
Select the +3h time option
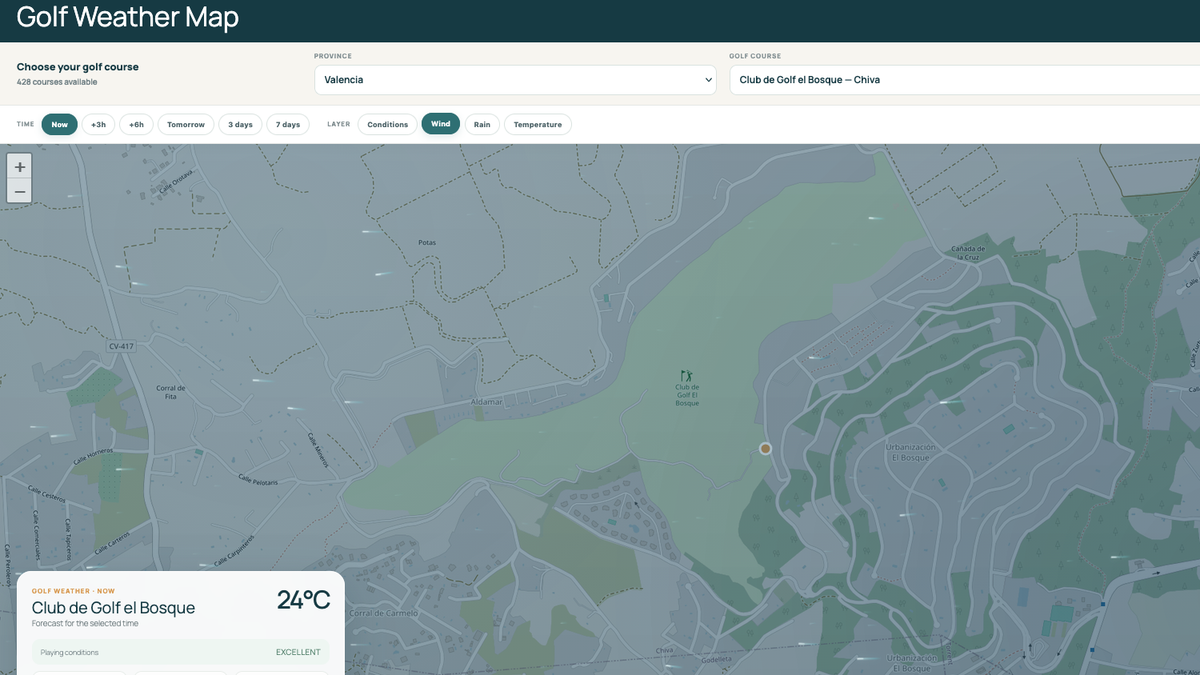[x=98, y=124]
